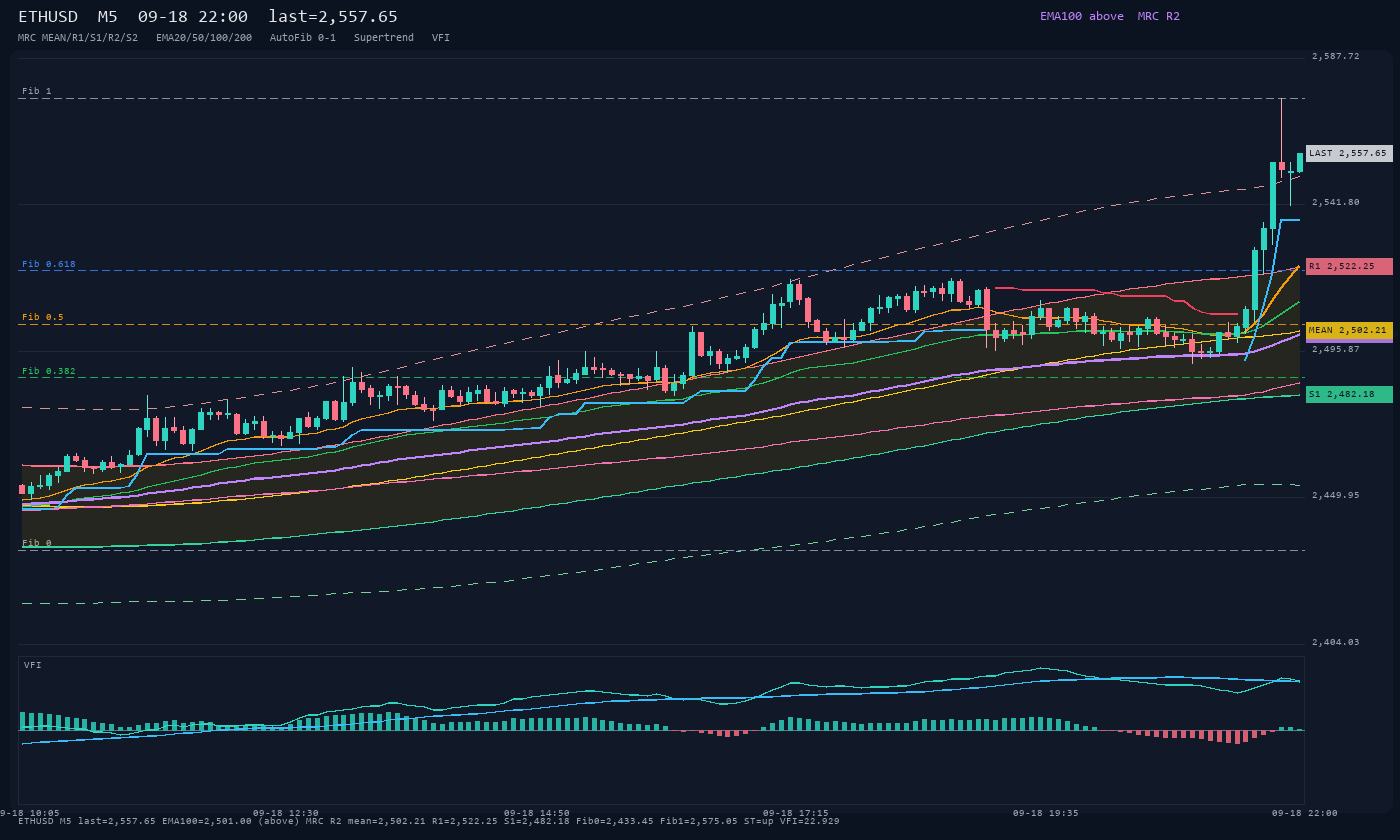Click the 2,404.03 price axis value
The width and height of the screenshot is (1400, 840).
1336,642
